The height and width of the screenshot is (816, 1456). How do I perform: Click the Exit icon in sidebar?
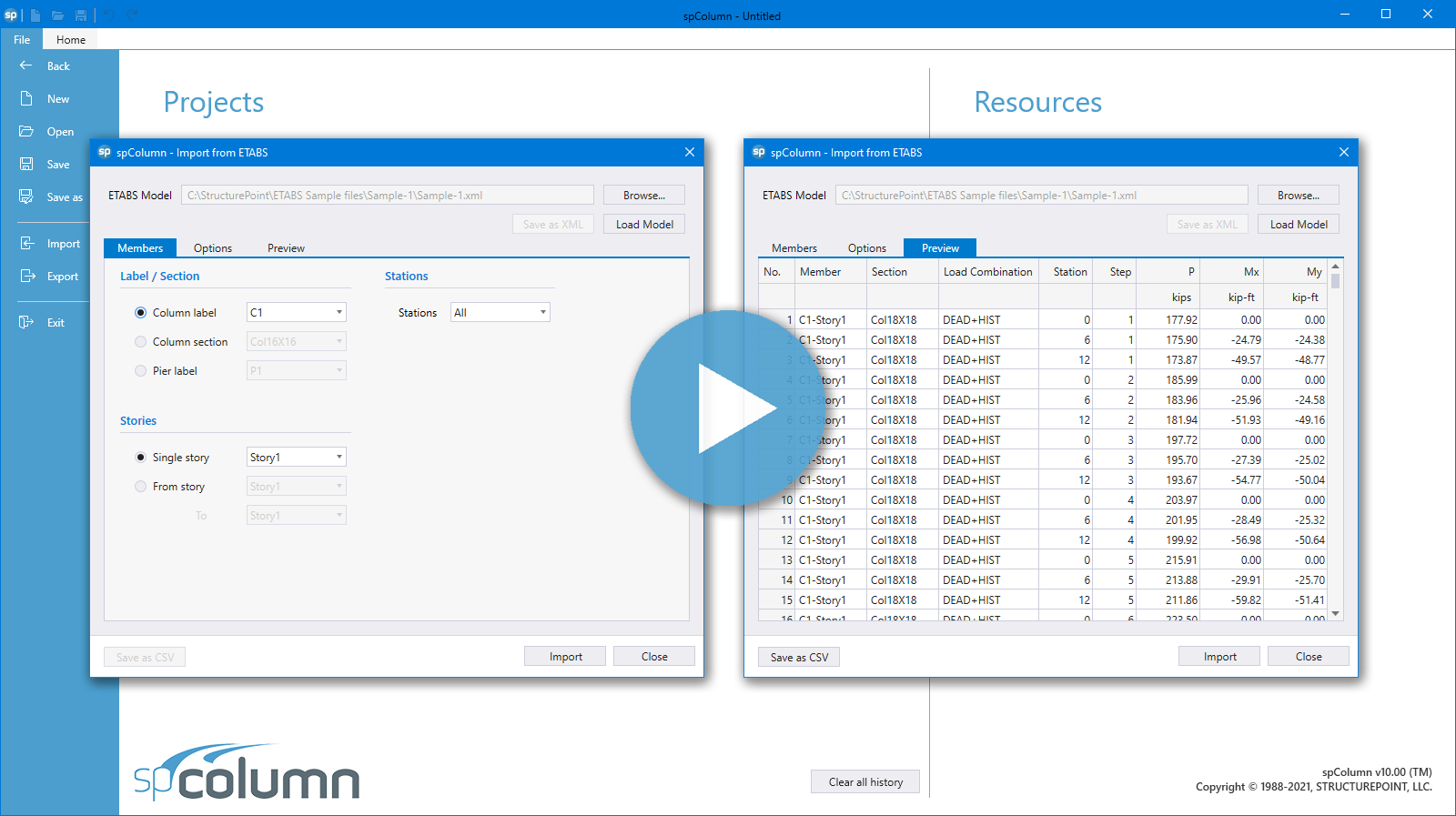26,322
